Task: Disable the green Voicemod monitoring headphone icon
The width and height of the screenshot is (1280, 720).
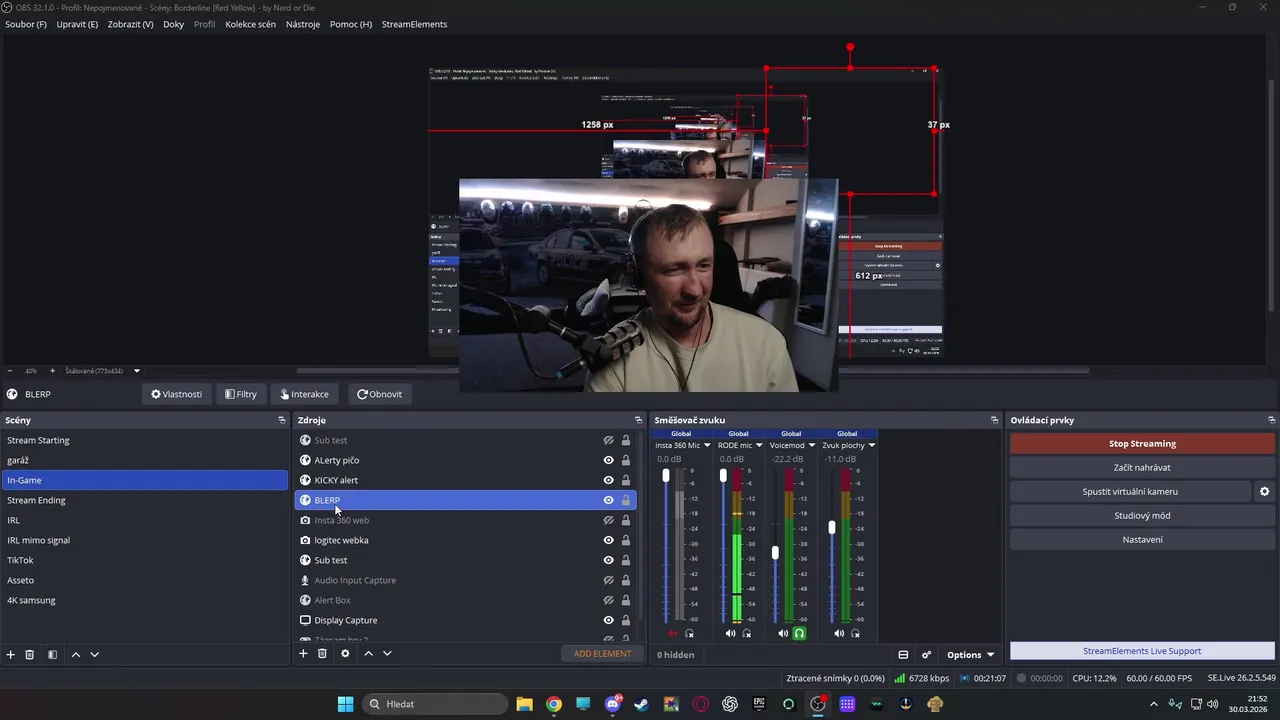Action: click(x=799, y=633)
